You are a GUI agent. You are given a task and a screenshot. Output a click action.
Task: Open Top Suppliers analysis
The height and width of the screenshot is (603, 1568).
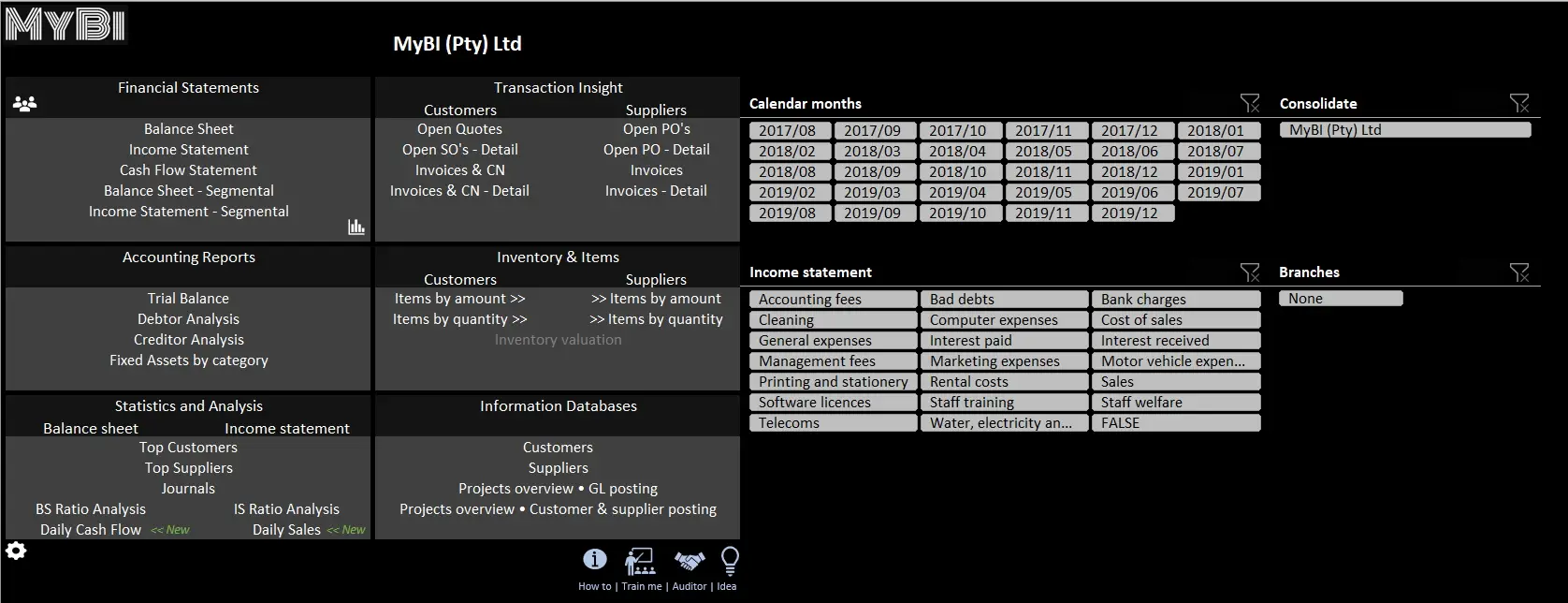click(x=189, y=468)
